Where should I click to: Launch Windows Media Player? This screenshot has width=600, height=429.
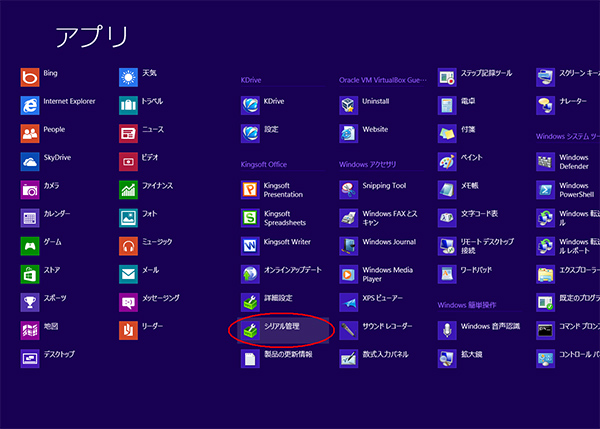(x=349, y=274)
